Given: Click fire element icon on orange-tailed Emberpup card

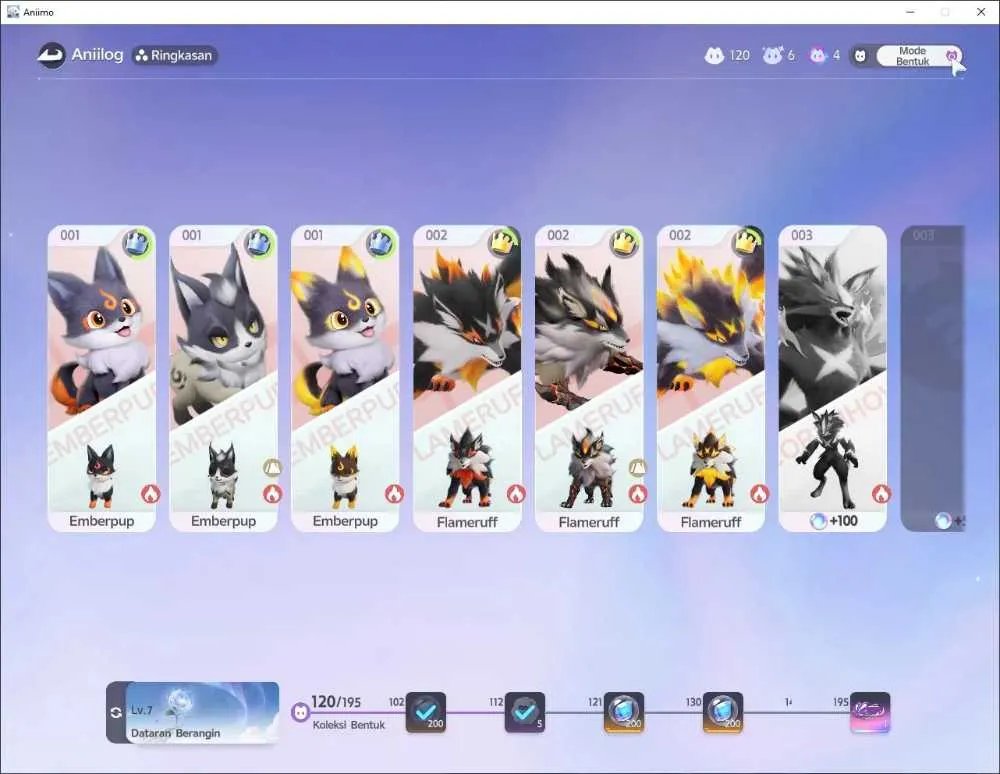Looking at the screenshot, I should click(151, 493).
